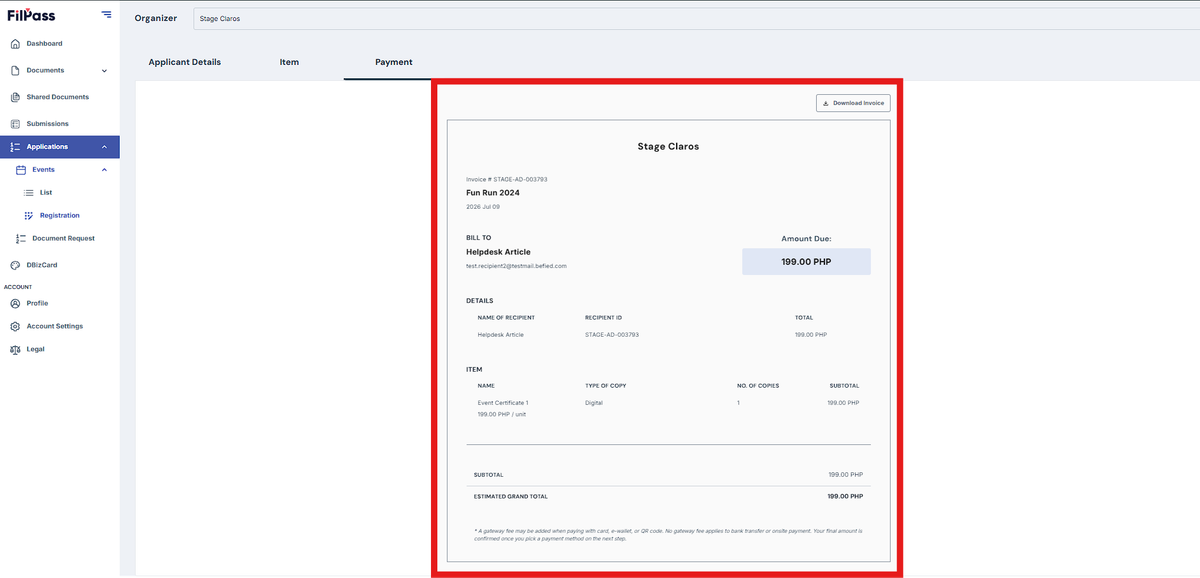The width and height of the screenshot is (1200, 578).
Task: Expand the Documents submenu chevron
Action: point(104,71)
